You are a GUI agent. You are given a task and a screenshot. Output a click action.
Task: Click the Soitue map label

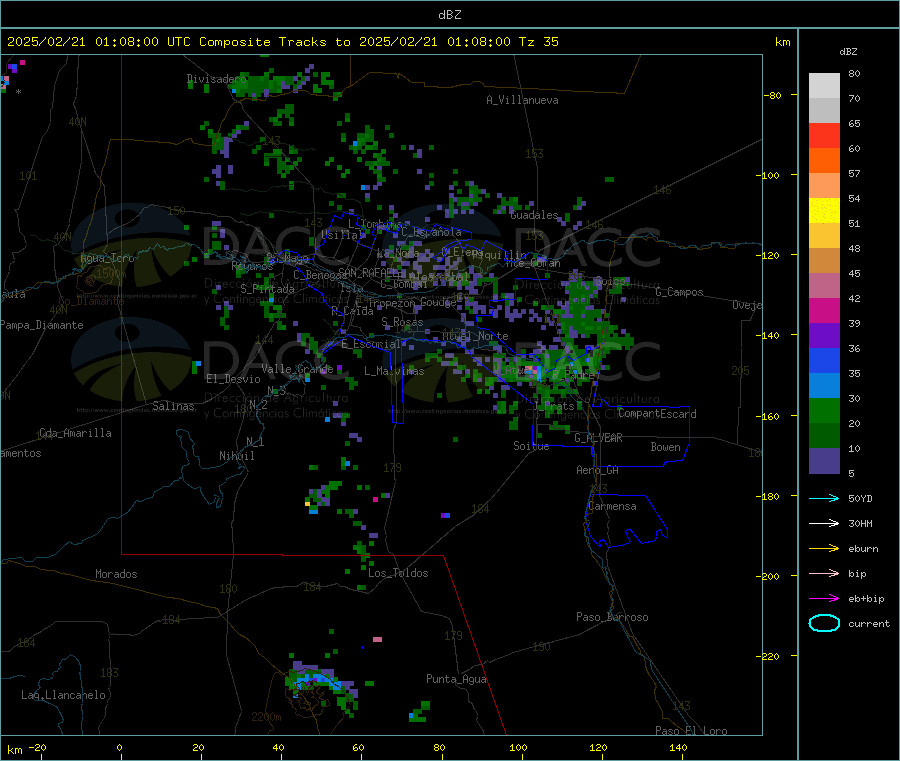pos(531,446)
